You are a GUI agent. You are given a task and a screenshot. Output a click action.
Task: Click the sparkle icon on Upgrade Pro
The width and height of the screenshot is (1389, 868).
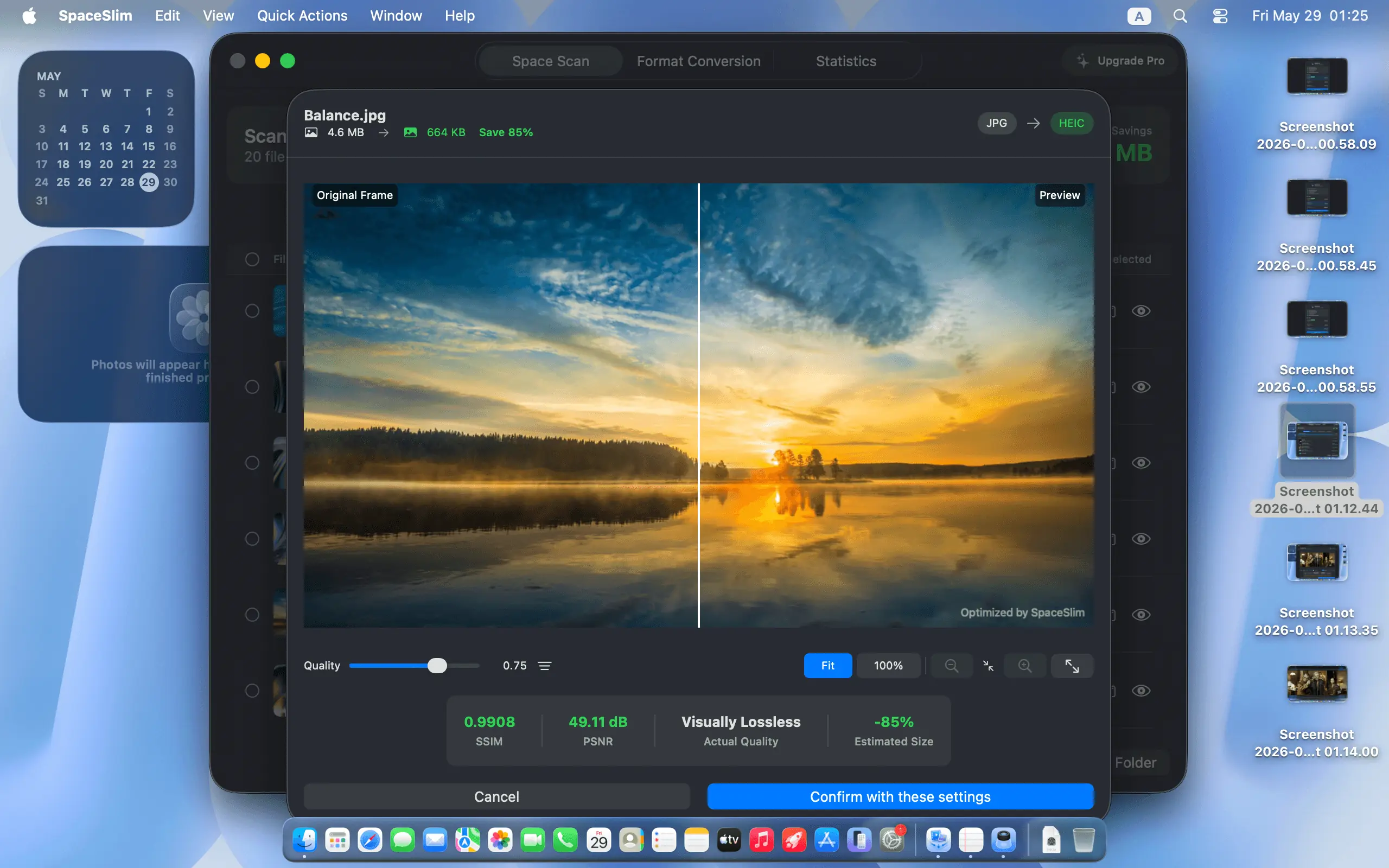(x=1082, y=61)
